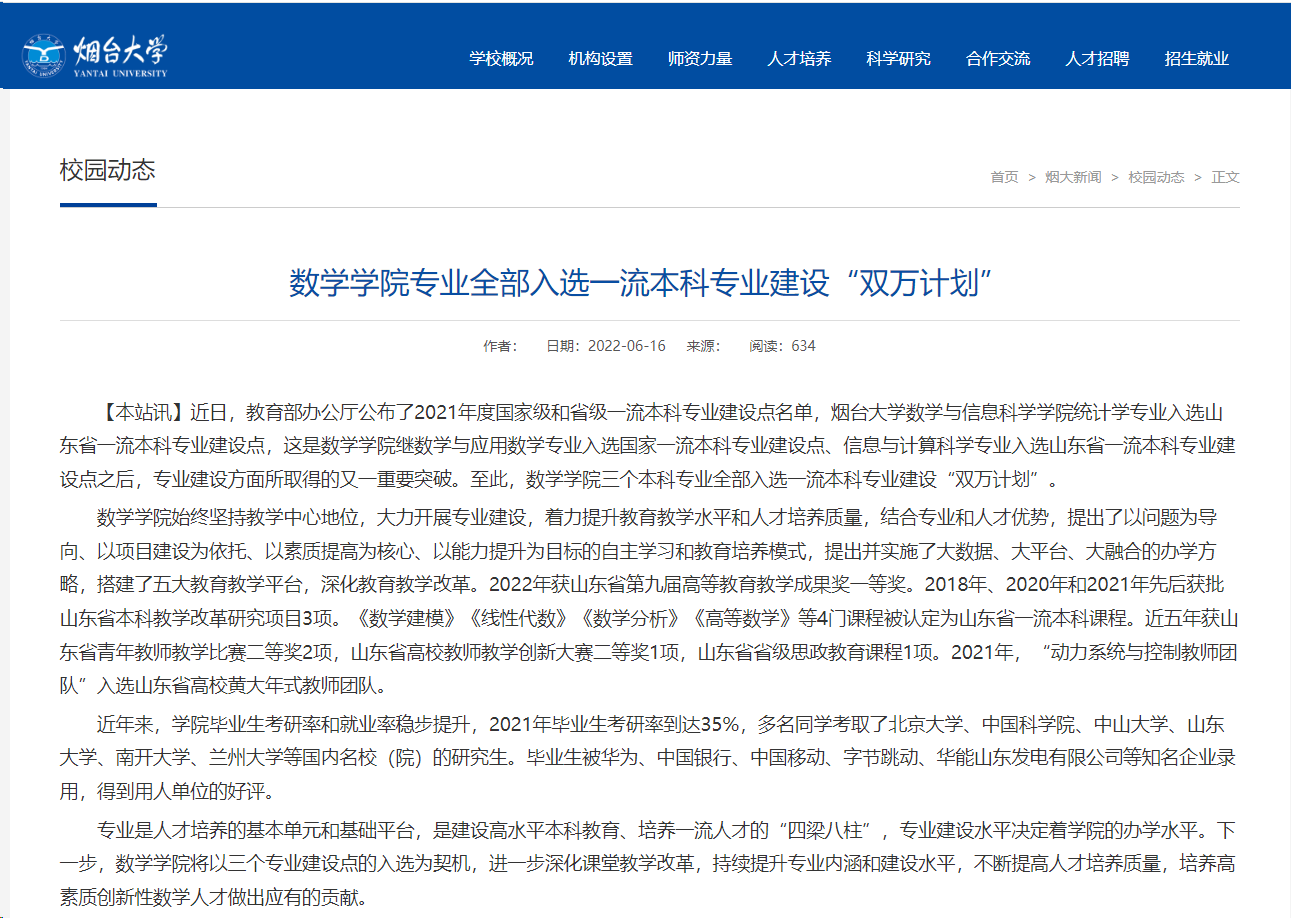Click the 阅读 634 view count

pos(782,346)
